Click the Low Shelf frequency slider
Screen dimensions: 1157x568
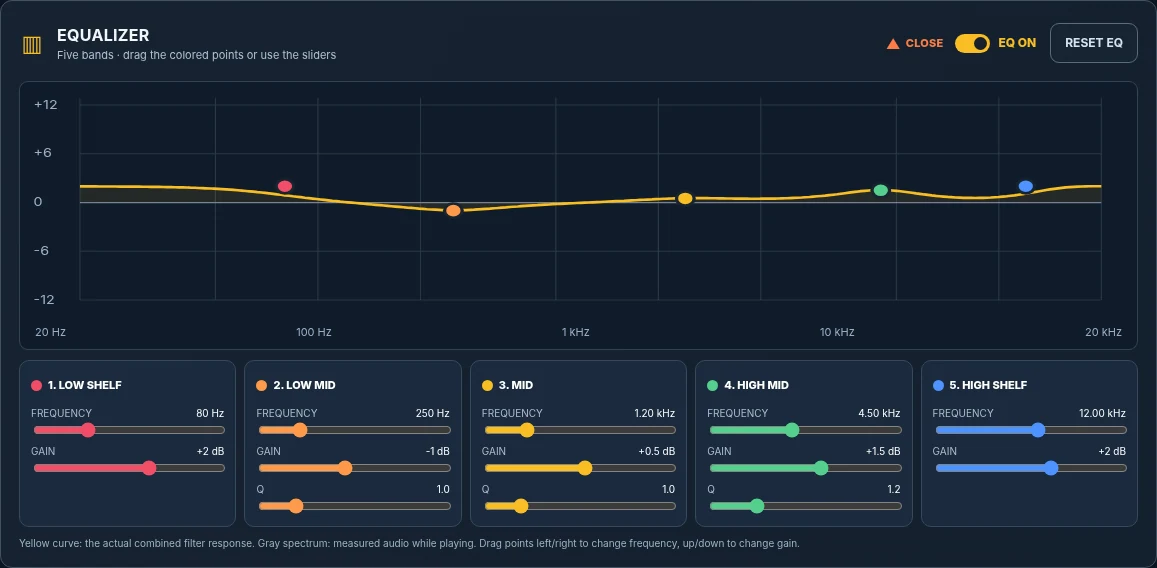pos(129,430)
